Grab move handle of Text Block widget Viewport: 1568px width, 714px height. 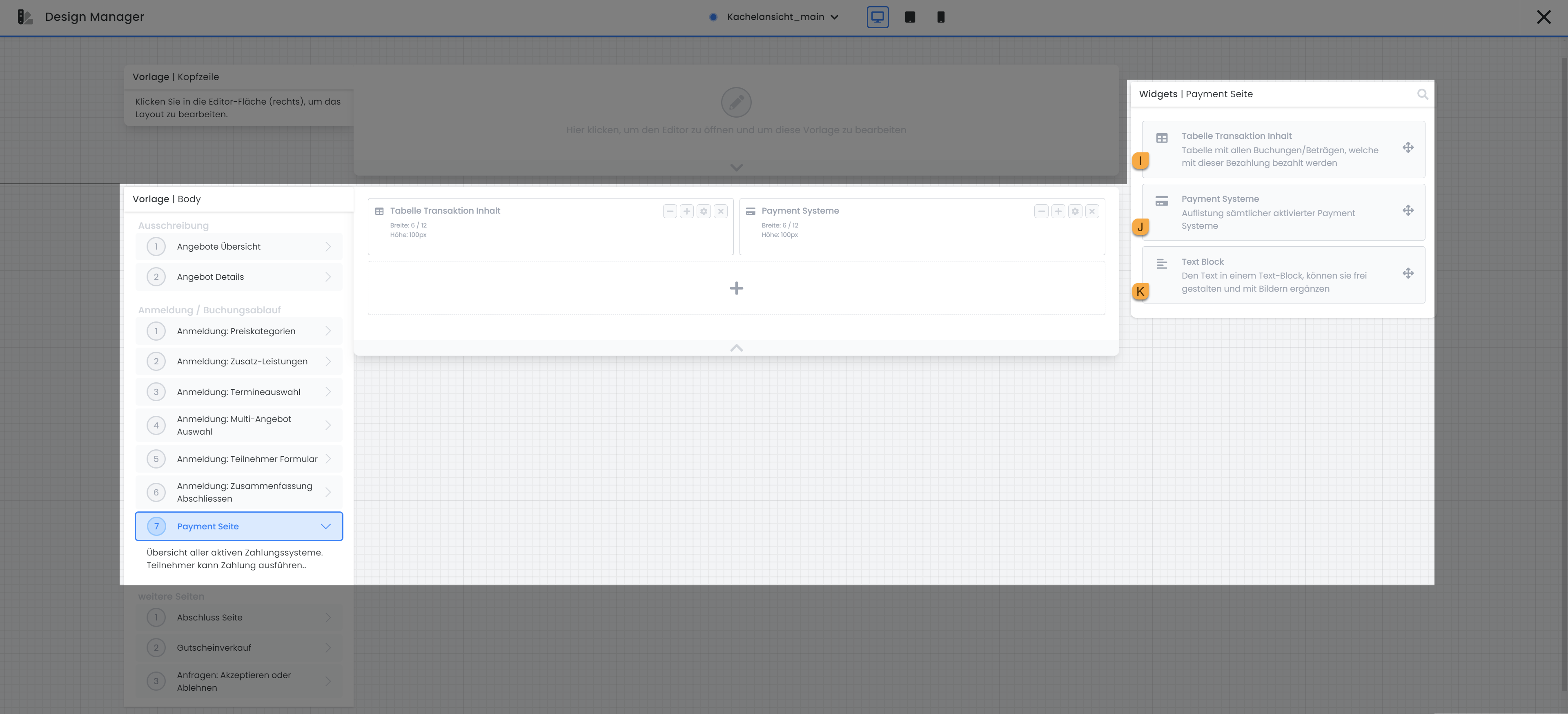point(1408,273)
